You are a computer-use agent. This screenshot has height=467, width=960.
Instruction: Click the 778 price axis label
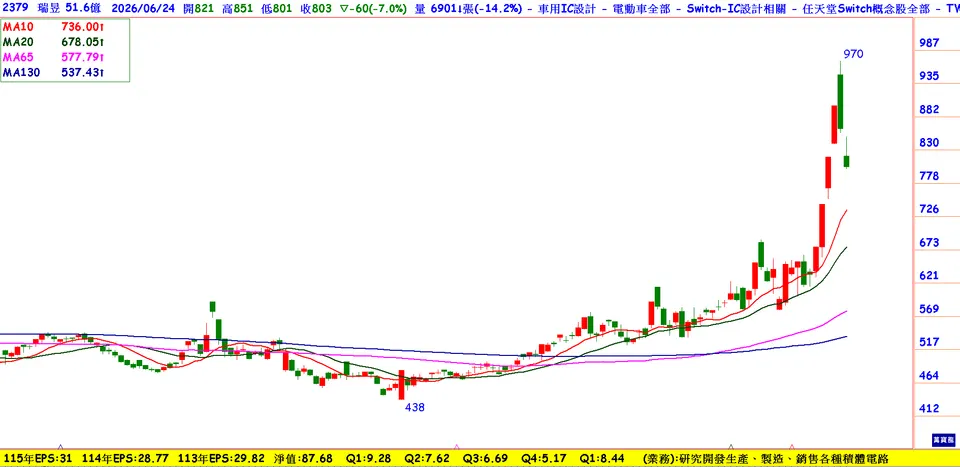click(929, 176)
